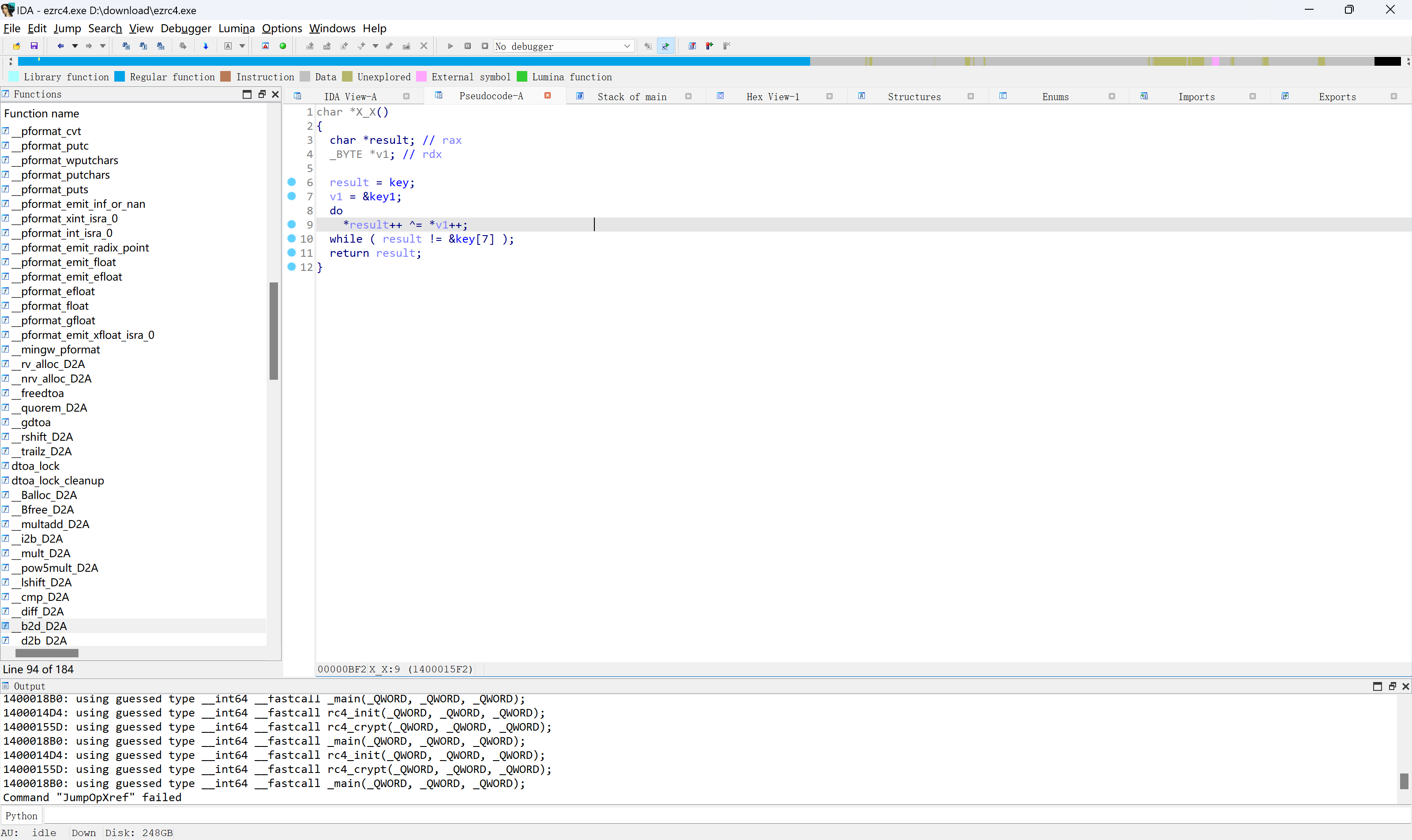Switch to the Stack of main tab
The height and width of the screenshot is (840, 1412).
coord(632,97)
